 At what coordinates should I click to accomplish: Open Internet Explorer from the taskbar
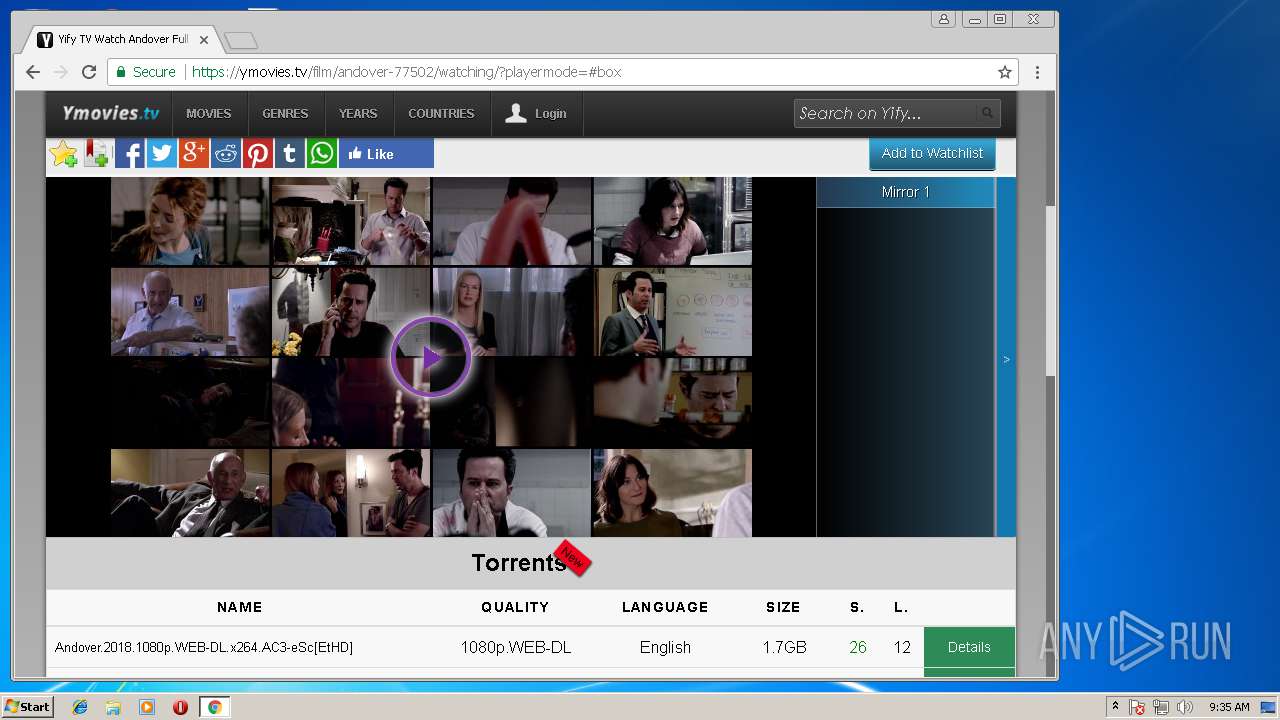80,707
